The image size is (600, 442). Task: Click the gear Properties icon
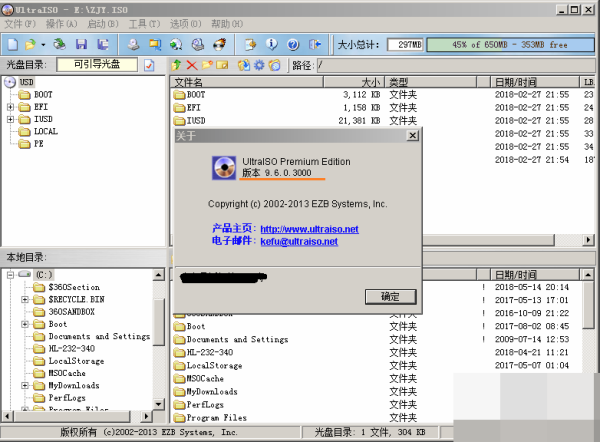click(259, 65)
